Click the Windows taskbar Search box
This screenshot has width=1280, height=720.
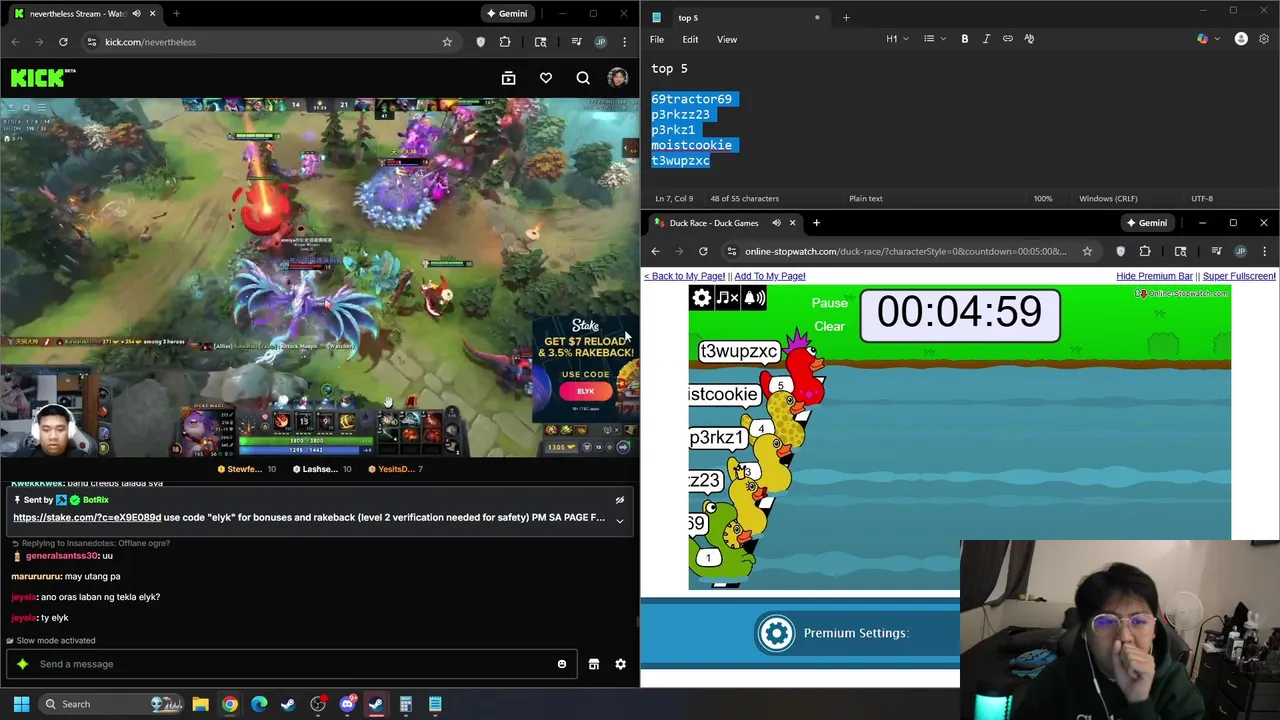(x=113, y=704)
